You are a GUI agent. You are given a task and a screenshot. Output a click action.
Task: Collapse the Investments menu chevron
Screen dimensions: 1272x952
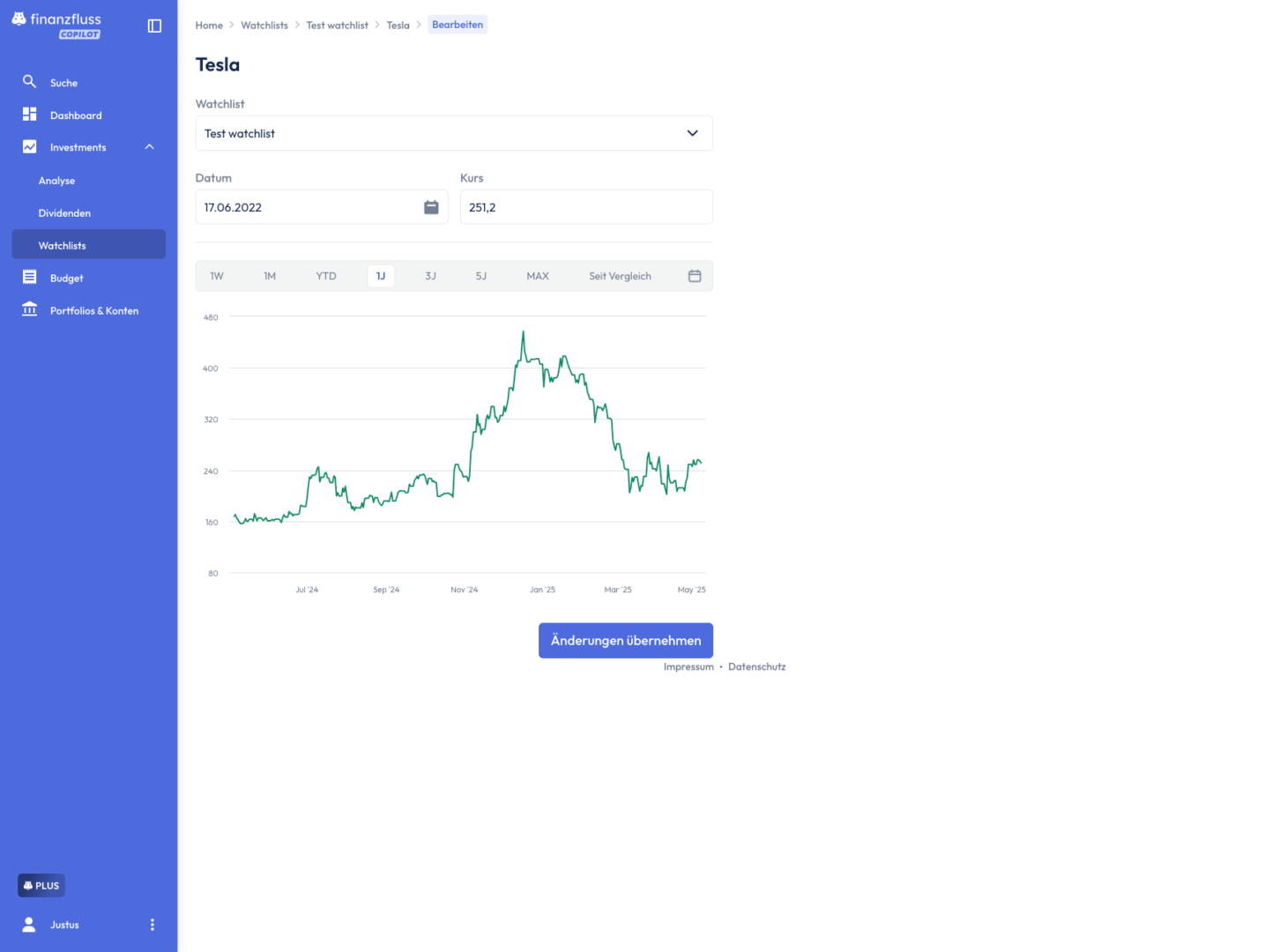(149, 147)
